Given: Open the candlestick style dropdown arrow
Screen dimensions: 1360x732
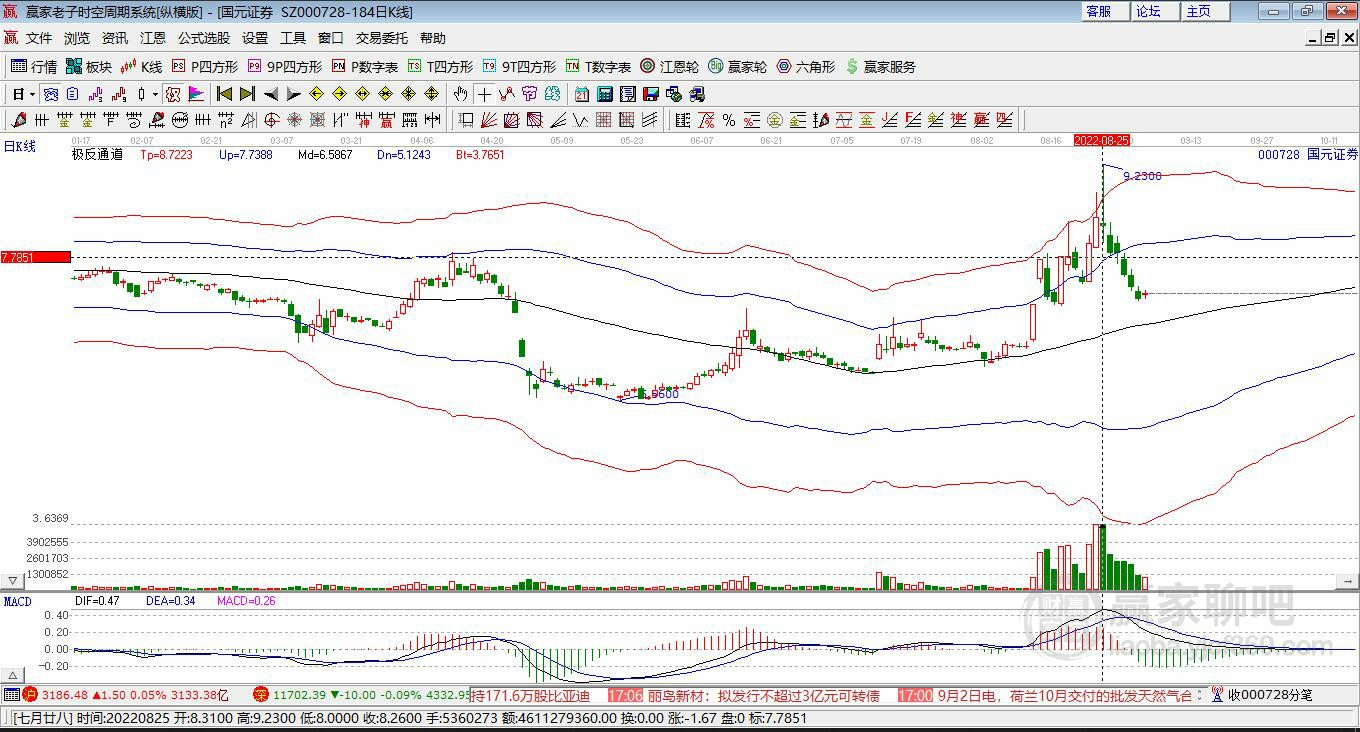Looking at the screenshot, I should pyautogui.click(x=155, y=94).
